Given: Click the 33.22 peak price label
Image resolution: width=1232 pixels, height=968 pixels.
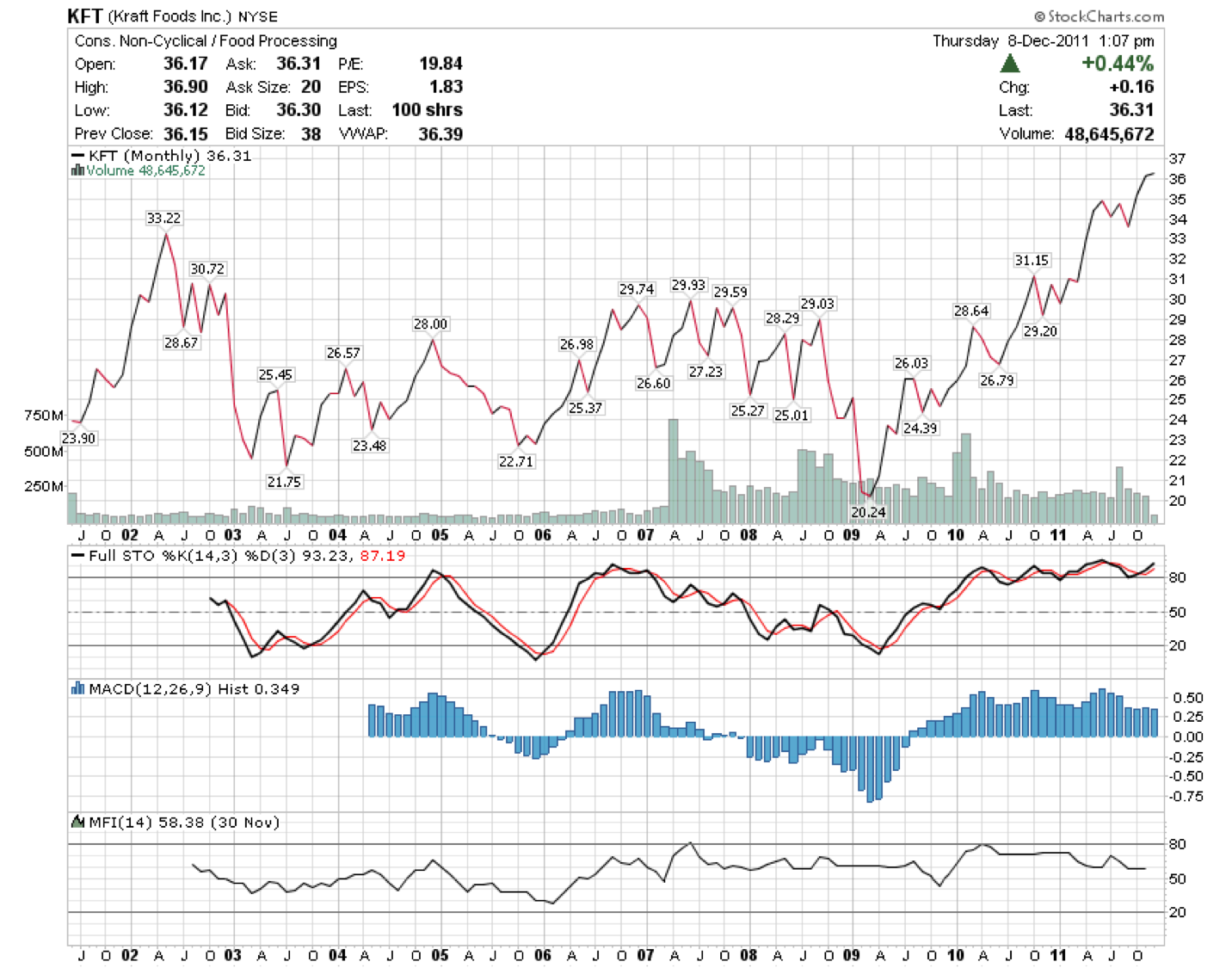Looking at the screenshot, I should pos(163,218).
